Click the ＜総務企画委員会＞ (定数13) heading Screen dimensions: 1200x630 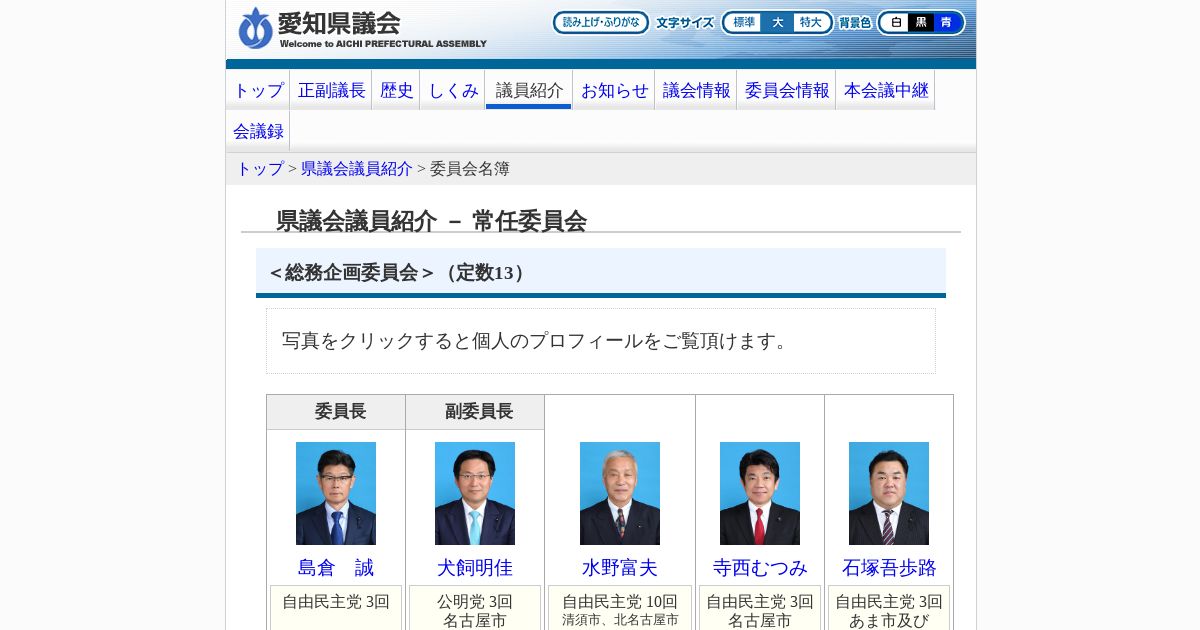(601, 272)
